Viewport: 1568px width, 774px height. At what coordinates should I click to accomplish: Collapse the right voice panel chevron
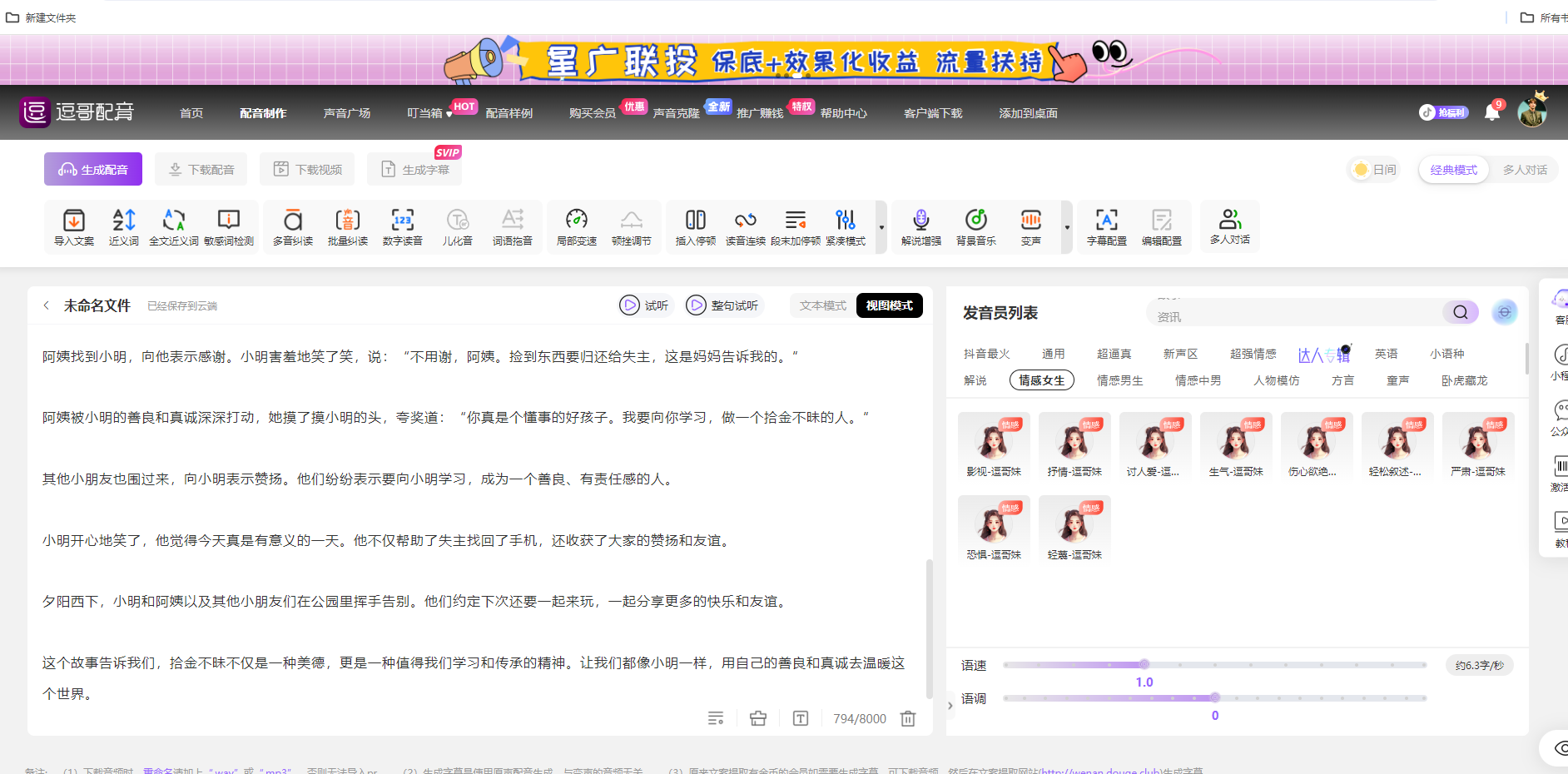950,705
